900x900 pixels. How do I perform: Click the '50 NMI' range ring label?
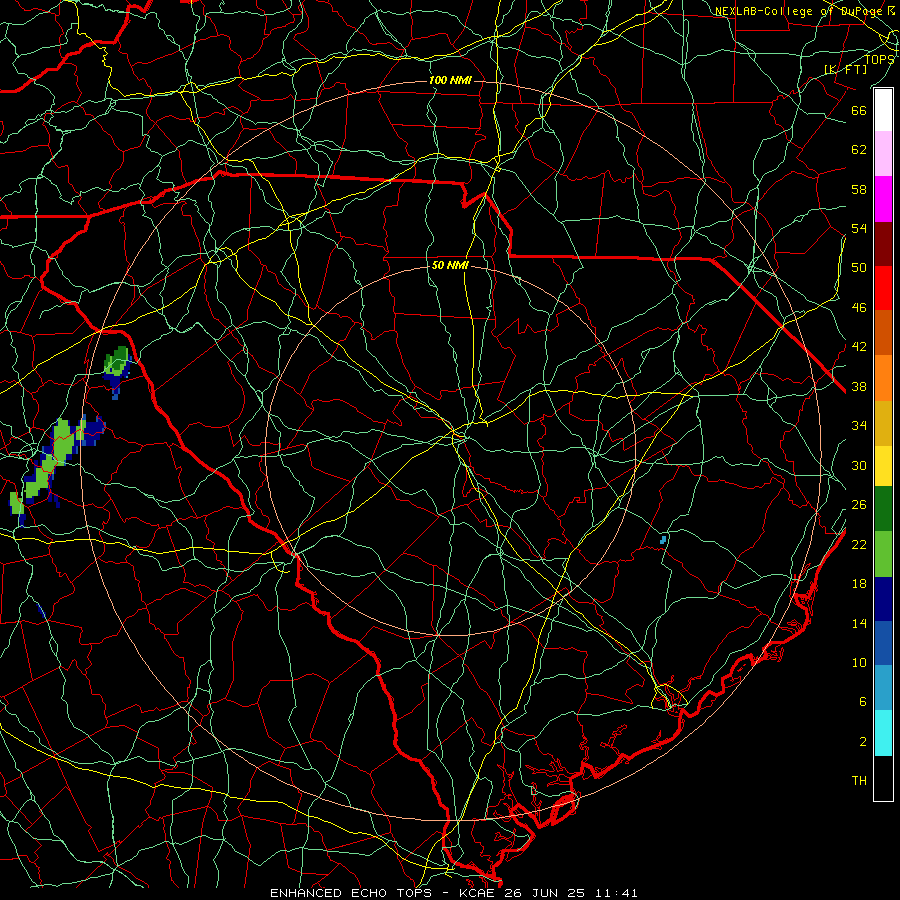point(450,265)
